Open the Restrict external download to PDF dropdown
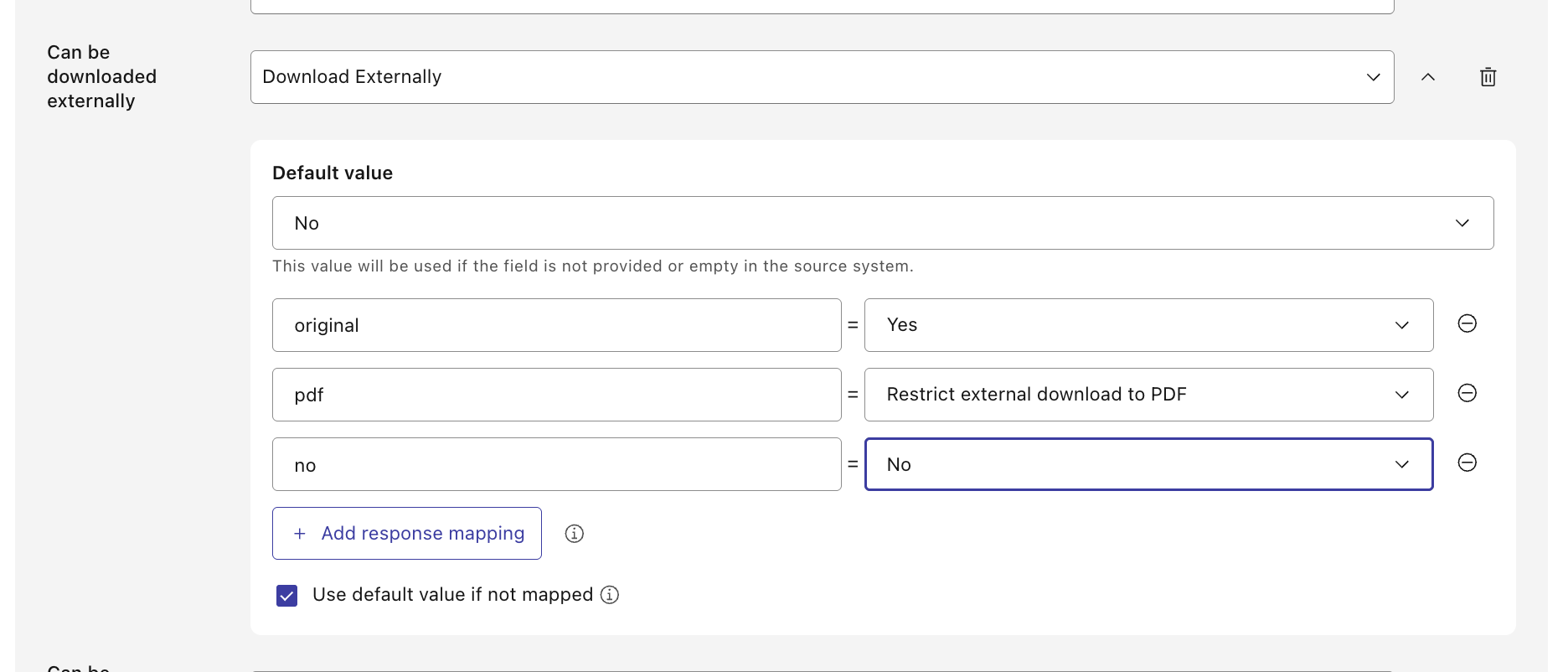Image resolution: width=1568 pixels, height=672 pixels. point(1148,395)
